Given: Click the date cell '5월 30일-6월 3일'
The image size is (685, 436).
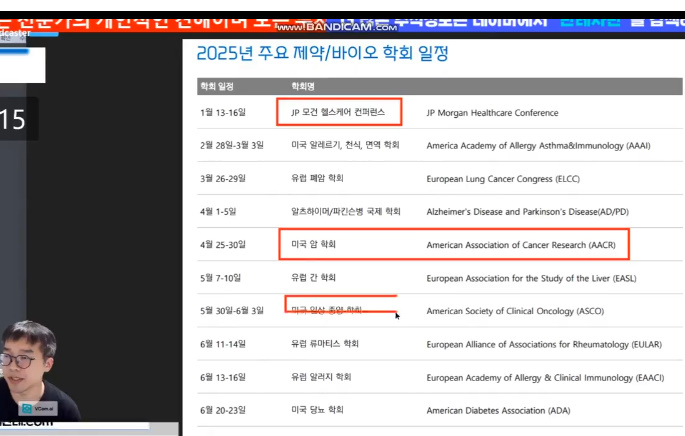Looking at the screenshot, I should point(232,311).
